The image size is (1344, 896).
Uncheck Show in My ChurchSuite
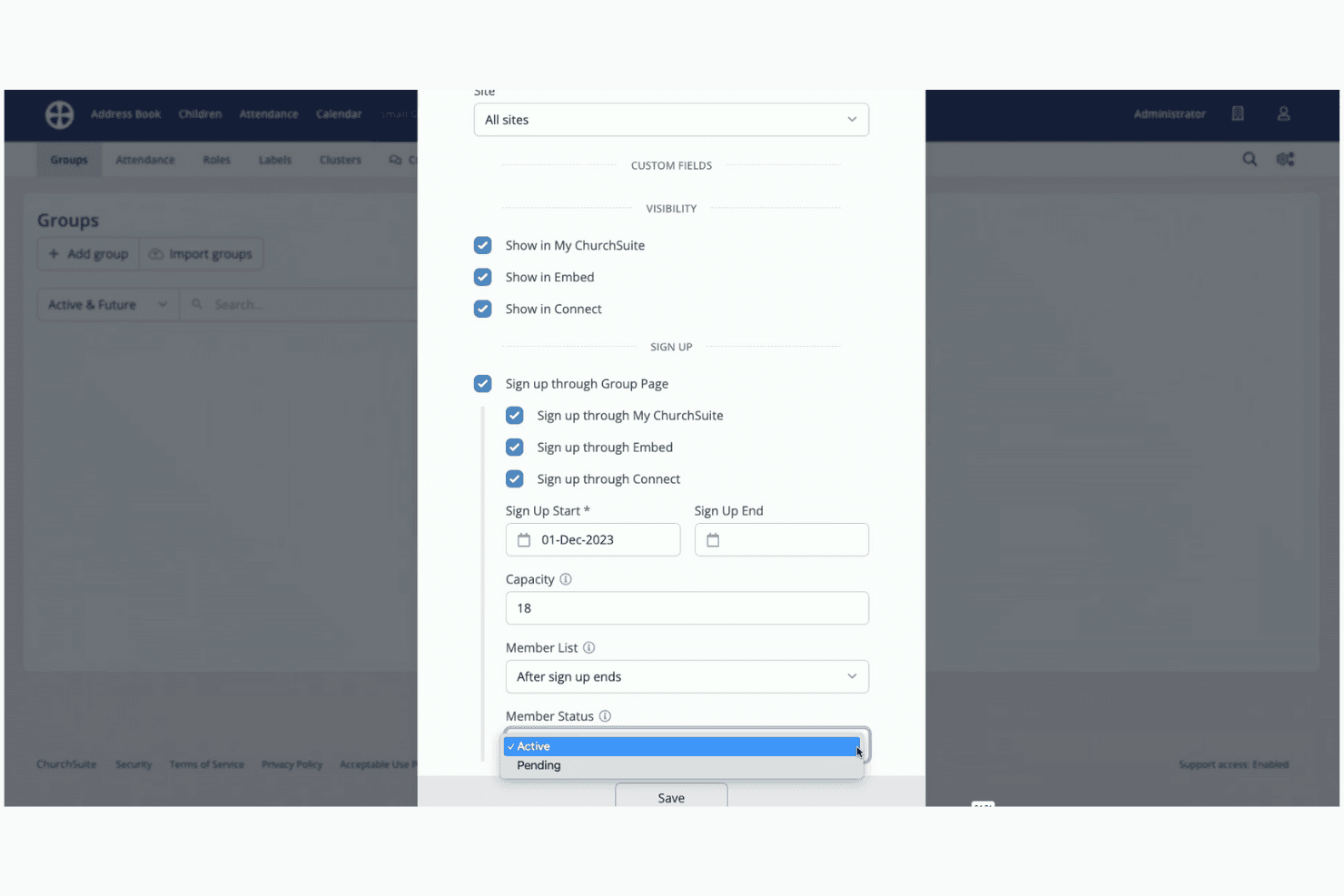(483, 245)
